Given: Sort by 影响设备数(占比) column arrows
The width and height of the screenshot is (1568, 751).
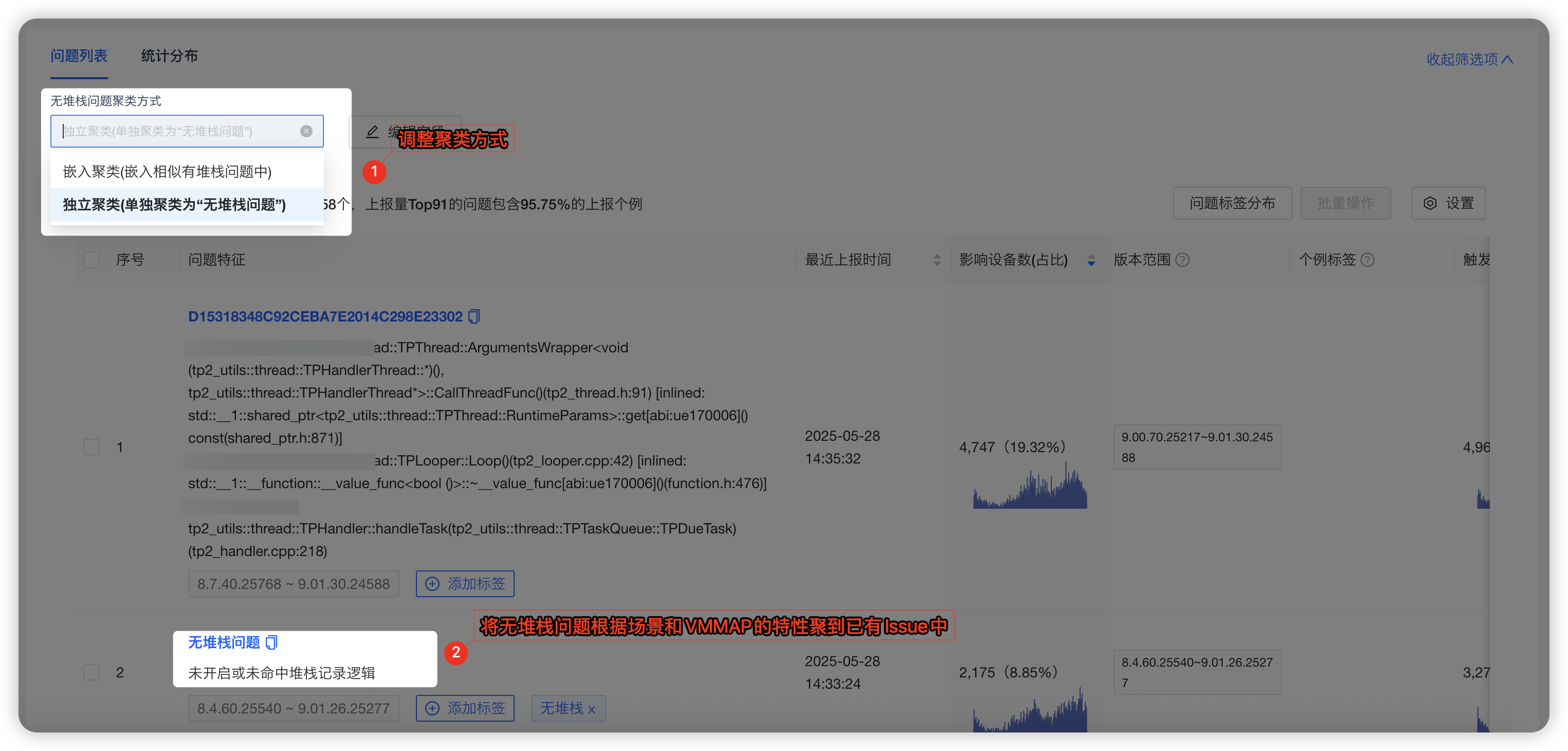Looking at the screenshot, I should (1091, 260).
